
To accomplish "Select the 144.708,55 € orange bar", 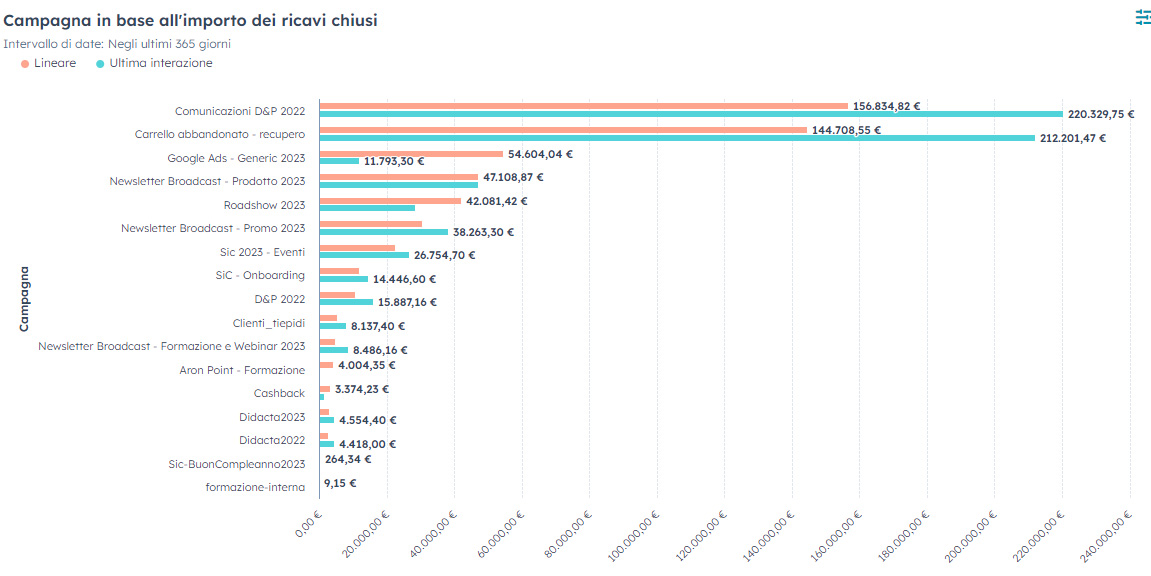I will [562, 130].
